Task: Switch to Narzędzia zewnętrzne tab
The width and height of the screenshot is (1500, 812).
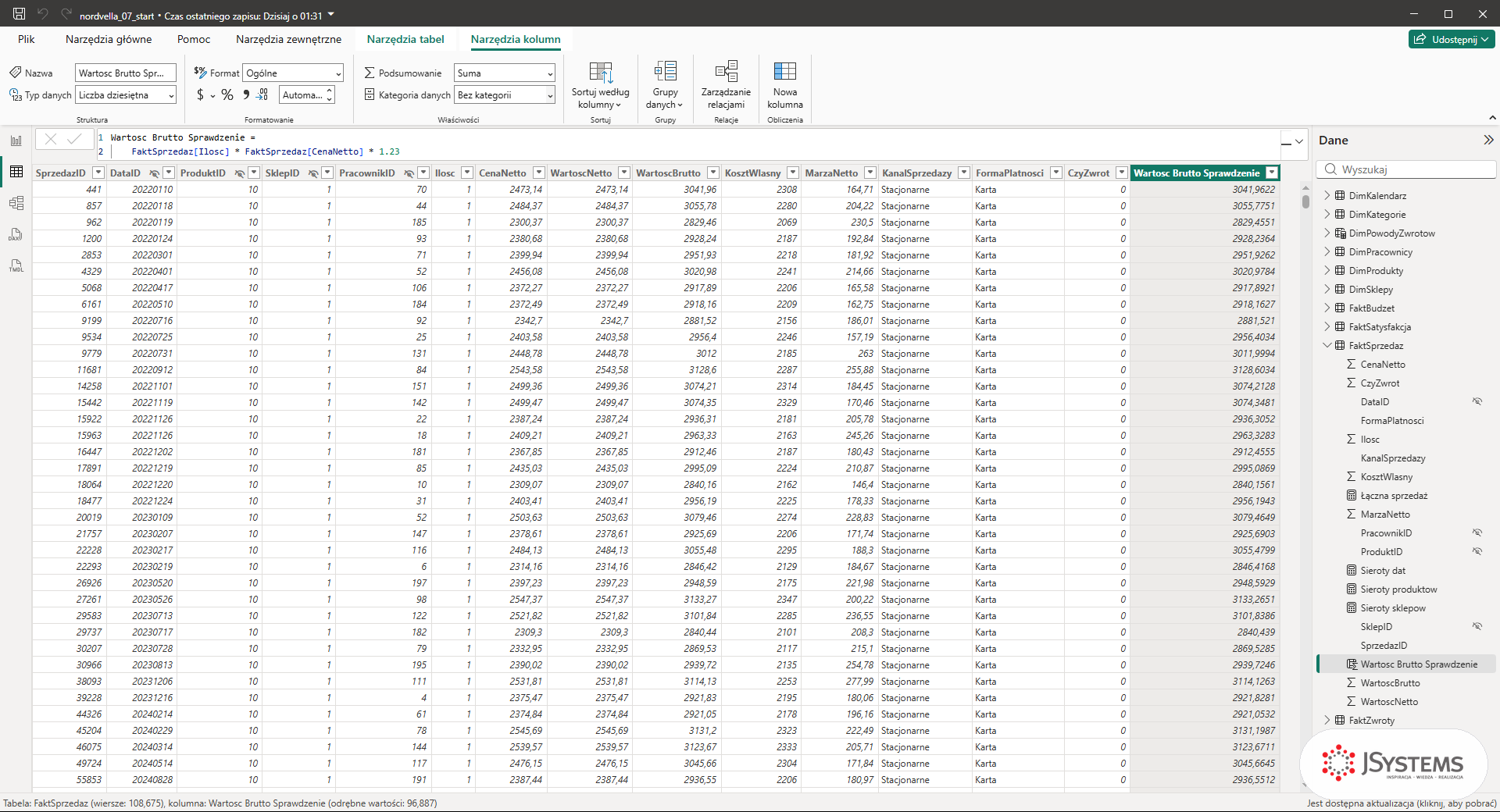Action: click(x=288, y=39)
